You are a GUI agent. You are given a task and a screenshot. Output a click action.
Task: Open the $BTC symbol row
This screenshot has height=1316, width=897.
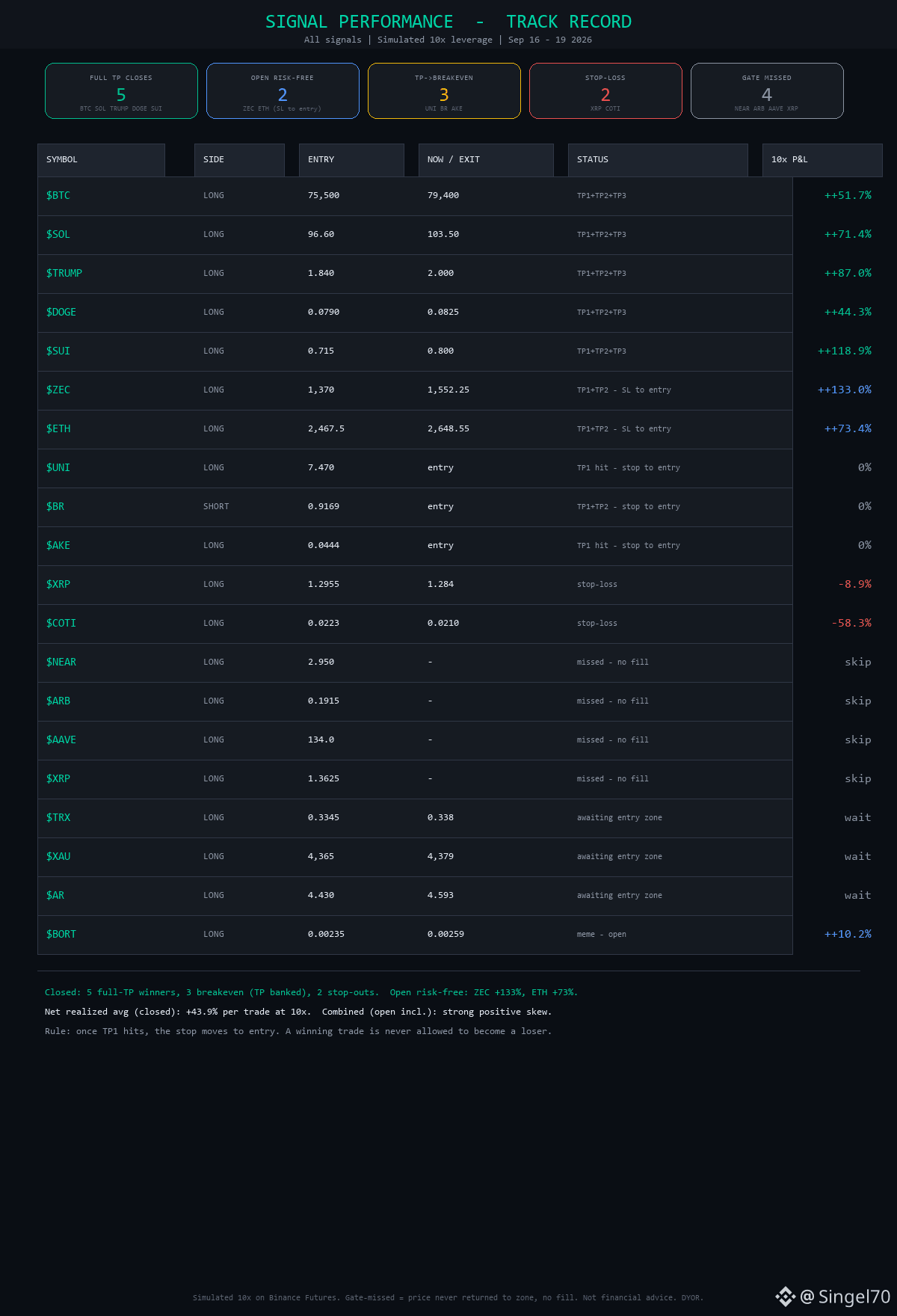click(415, 196)
